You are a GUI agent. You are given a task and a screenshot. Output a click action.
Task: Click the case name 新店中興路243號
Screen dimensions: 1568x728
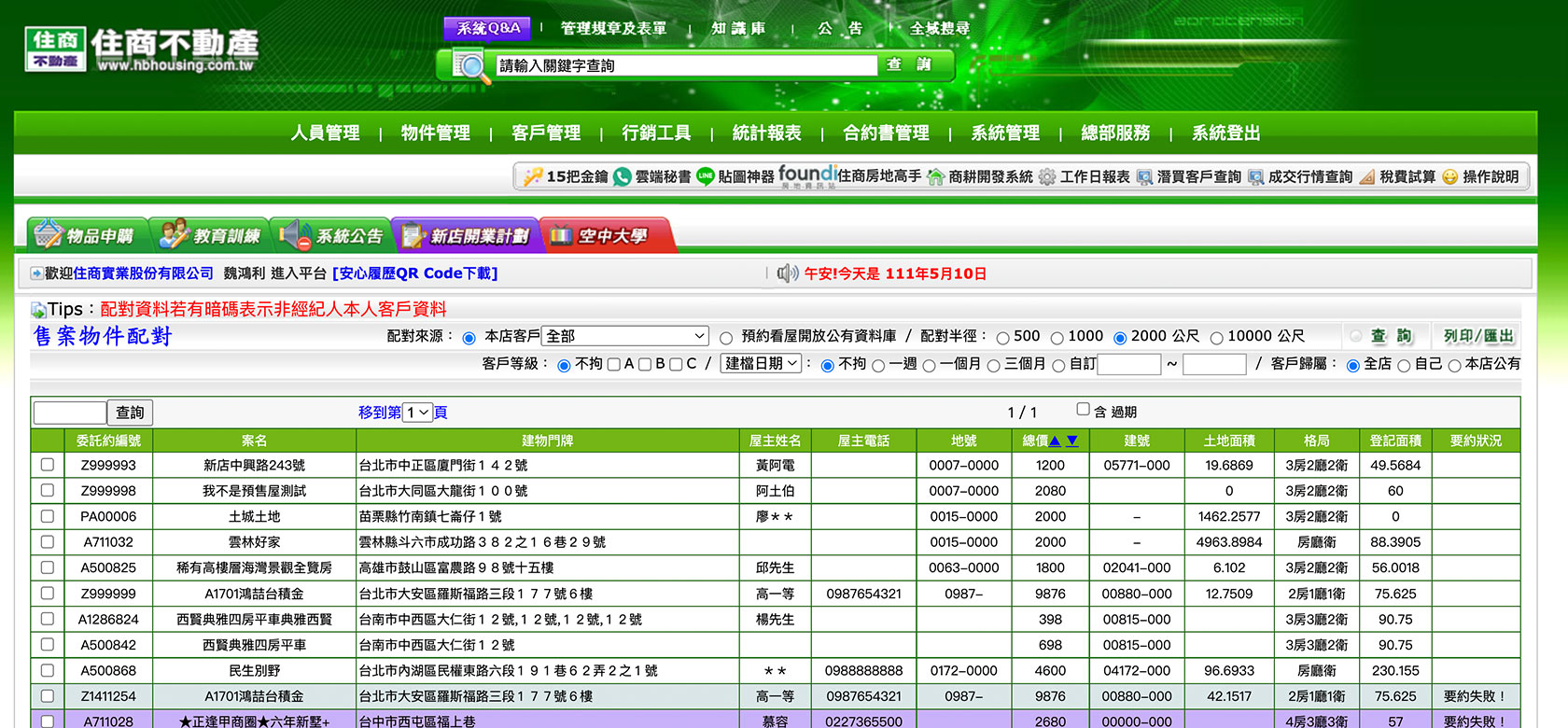(x=254, y=465)
